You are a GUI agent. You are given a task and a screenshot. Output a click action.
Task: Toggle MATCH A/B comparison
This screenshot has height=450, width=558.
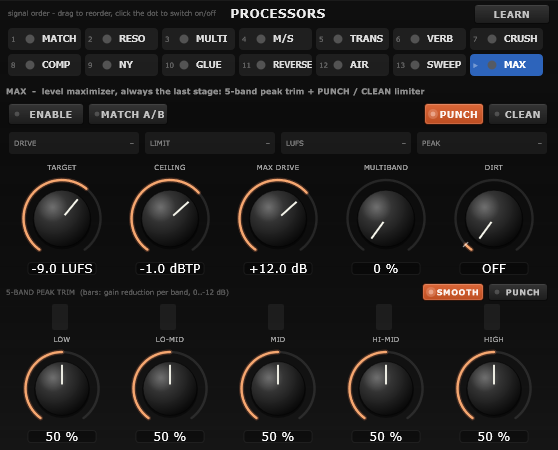coord(128,114)
